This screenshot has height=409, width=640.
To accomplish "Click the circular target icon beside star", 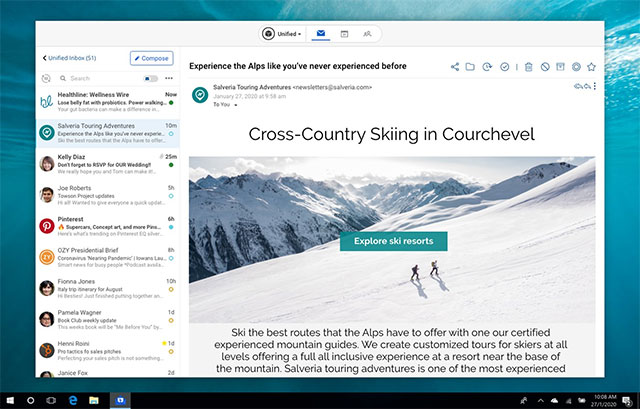I will tap(576, 67).
